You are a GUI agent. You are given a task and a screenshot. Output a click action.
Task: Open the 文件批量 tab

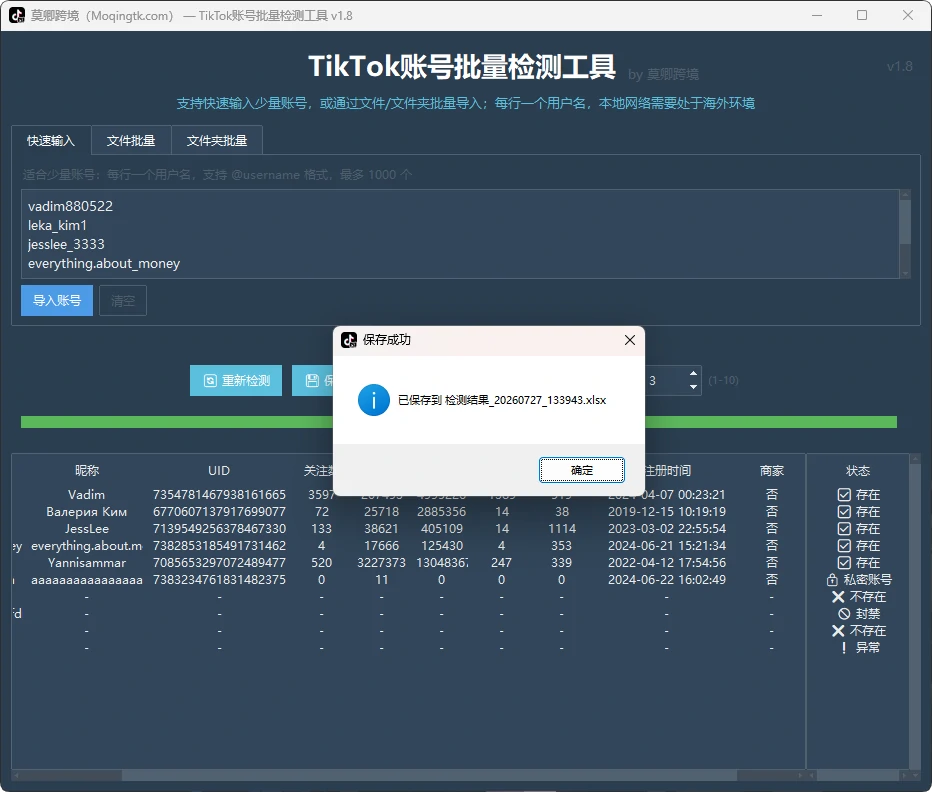pos(131,141)
